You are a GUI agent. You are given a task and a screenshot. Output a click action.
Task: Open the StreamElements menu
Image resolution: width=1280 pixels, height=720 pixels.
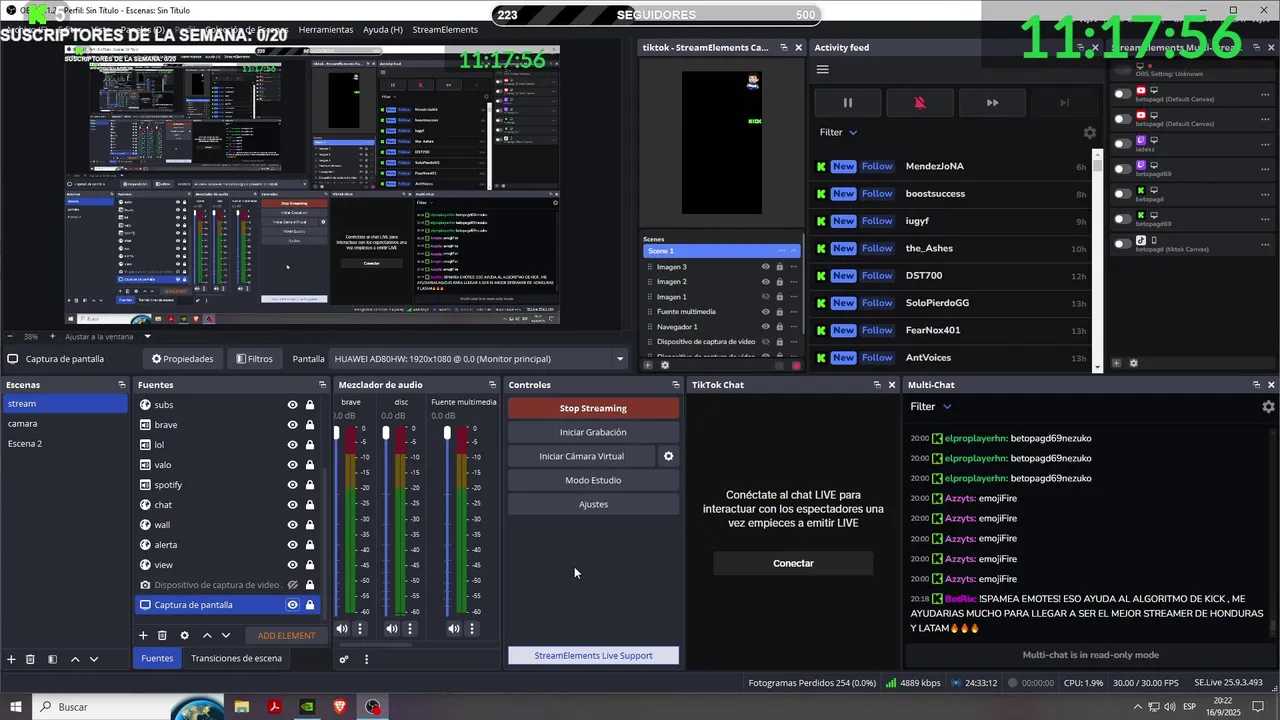(445, 30)
